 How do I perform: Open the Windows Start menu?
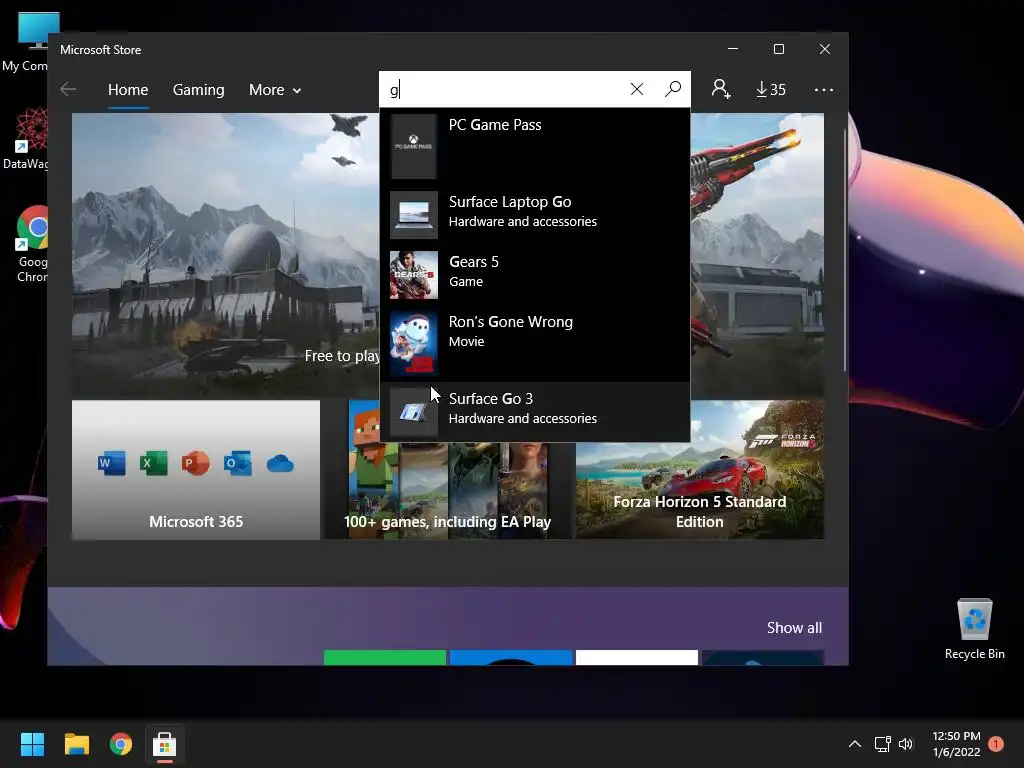click(x=32, y=744)
